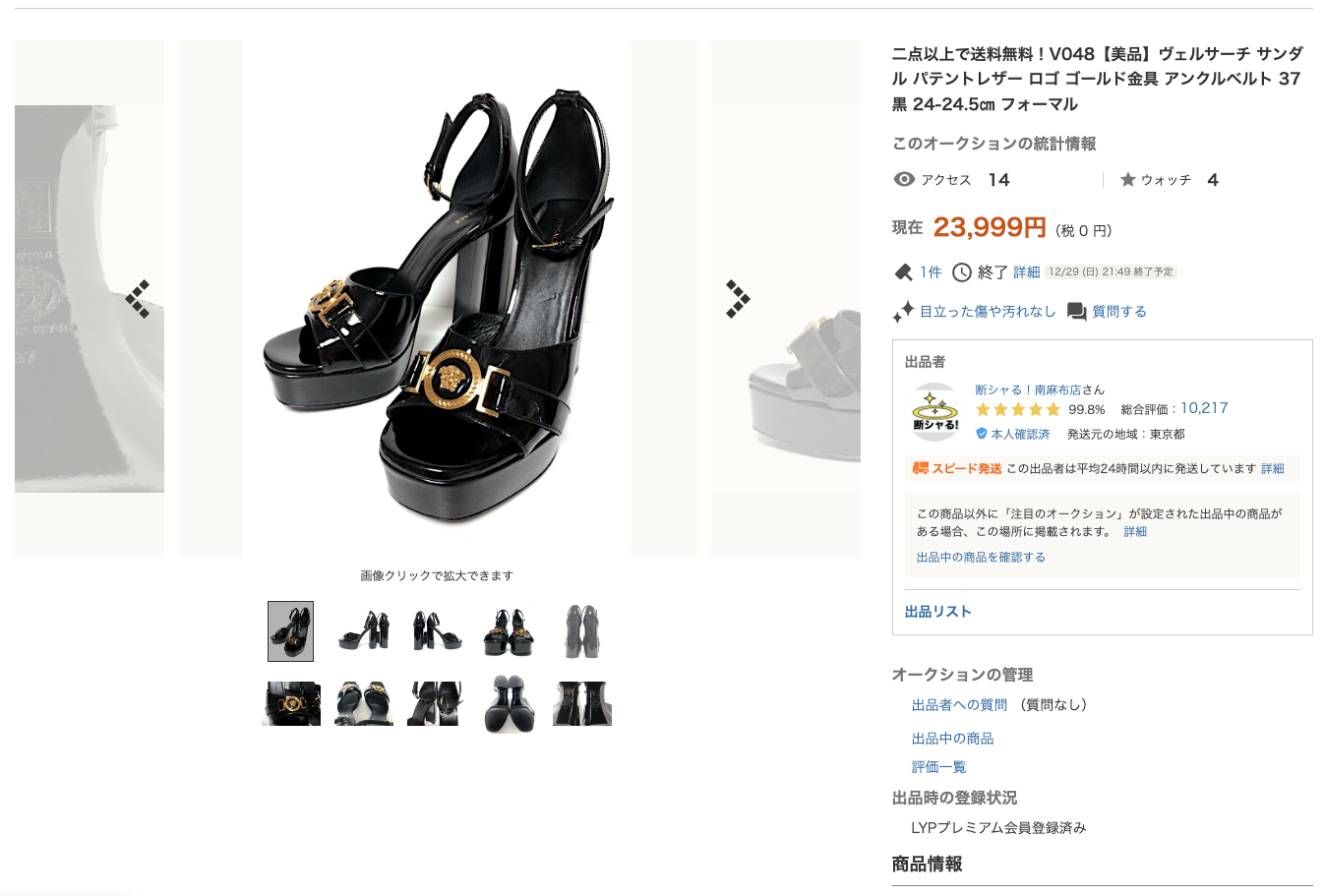Select the shoe soles thumbnail

pos(509,704)
